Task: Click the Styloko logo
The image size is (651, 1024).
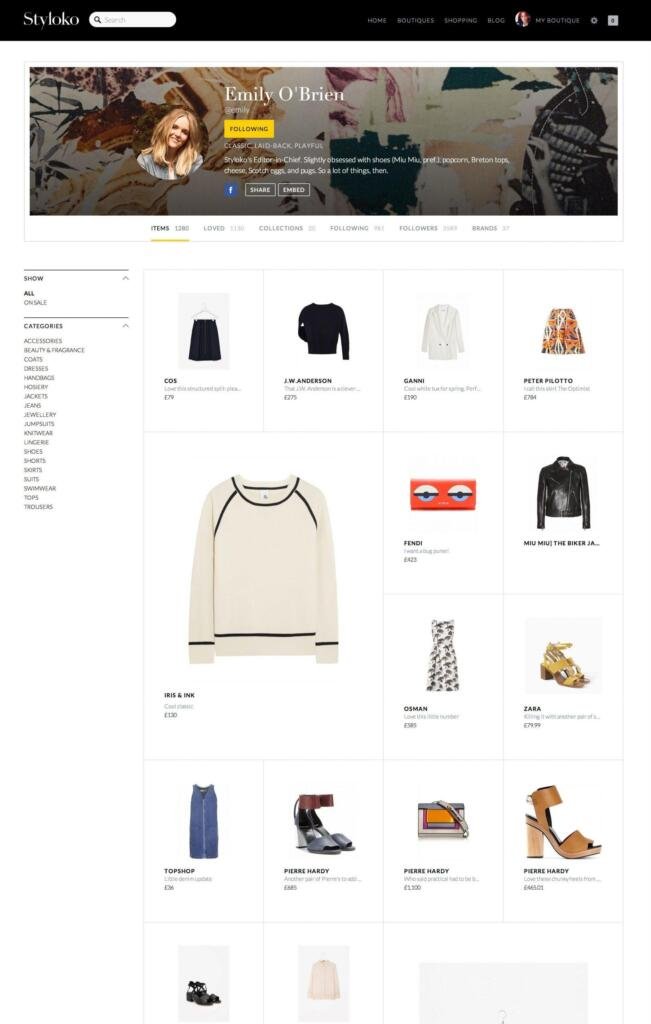Action: [51, 20]
